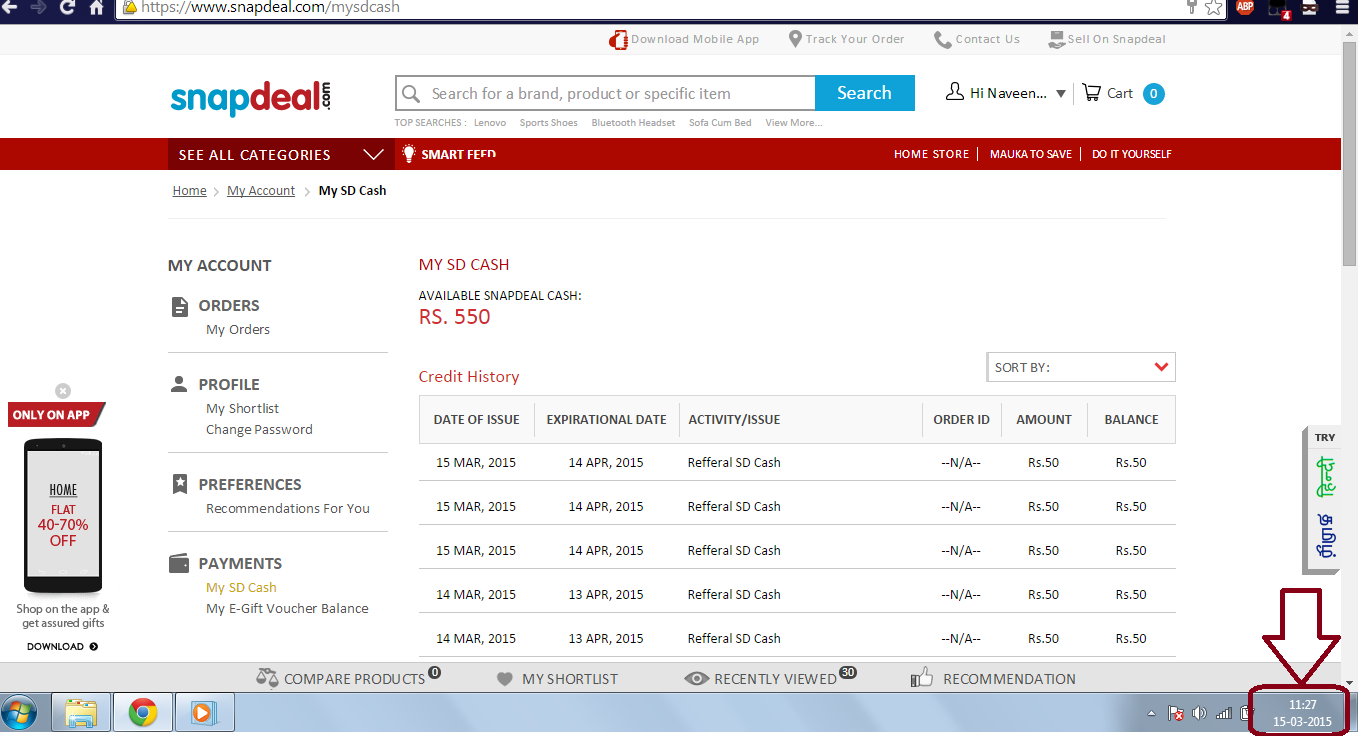
Task: Open the Windows Start button
Action: click(x=19, y=713)
